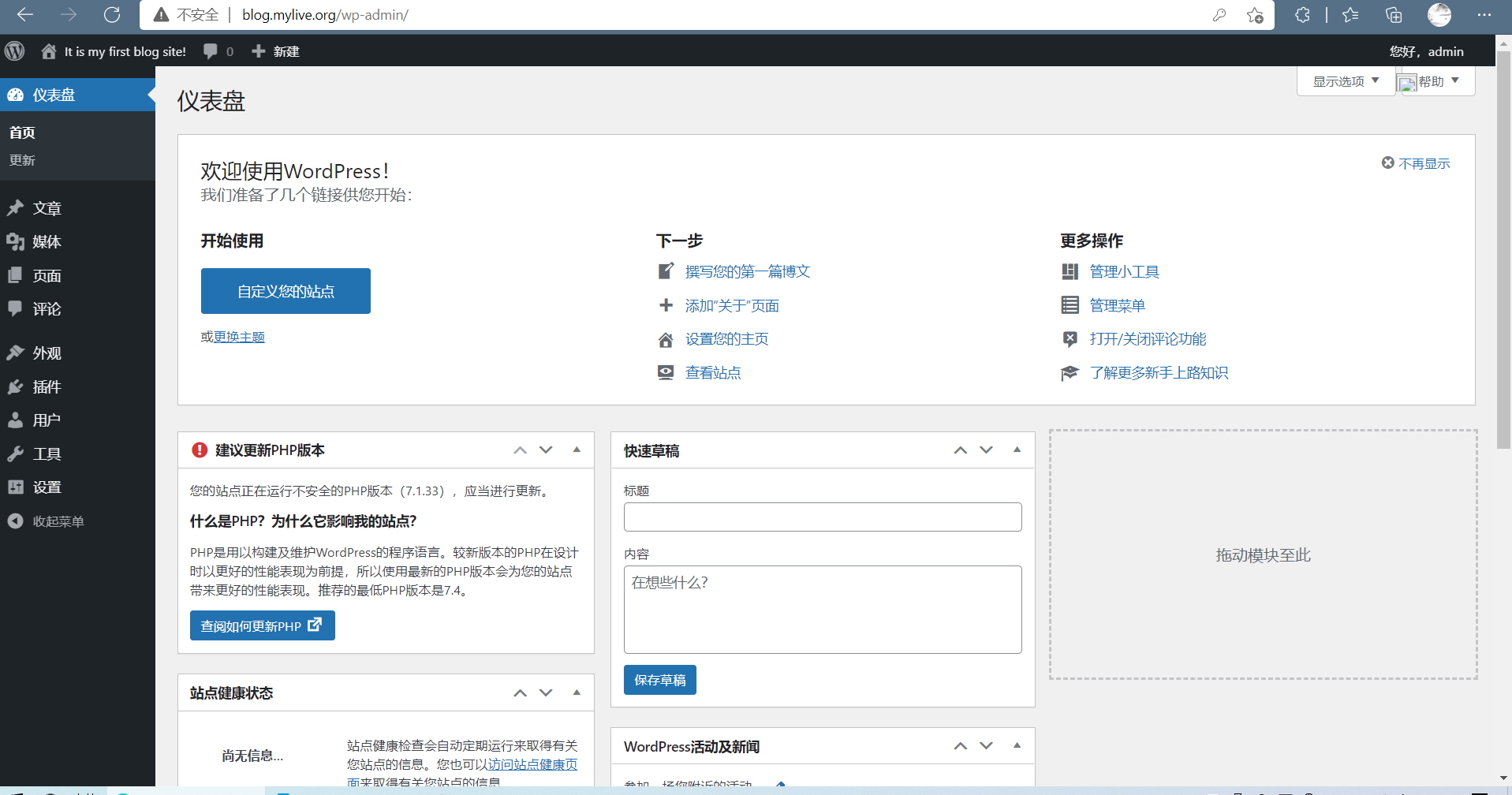Click the browser refresh icon

click(112, 14)
